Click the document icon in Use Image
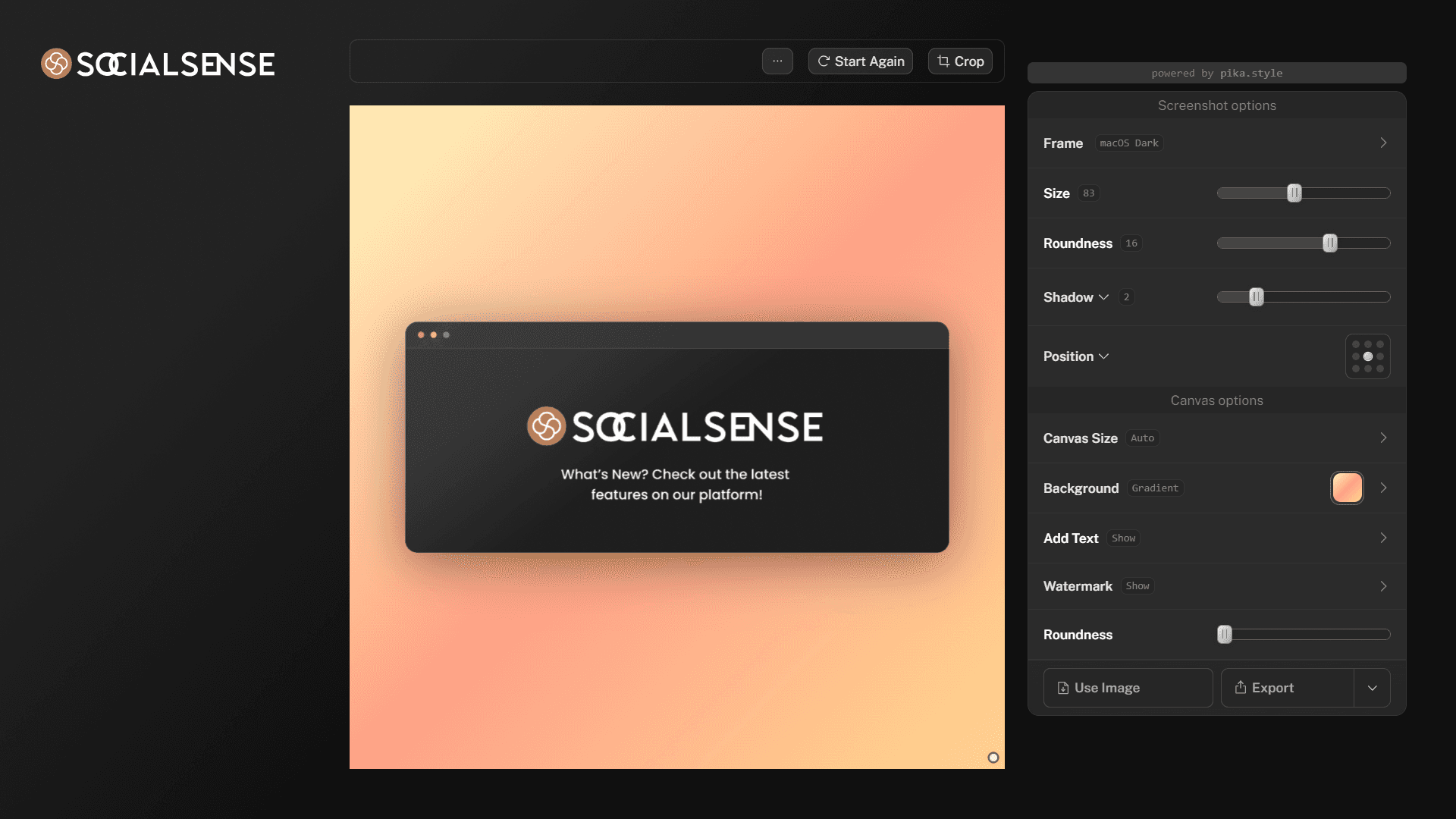This screenshot has height=819, width=1456. 1063,688
